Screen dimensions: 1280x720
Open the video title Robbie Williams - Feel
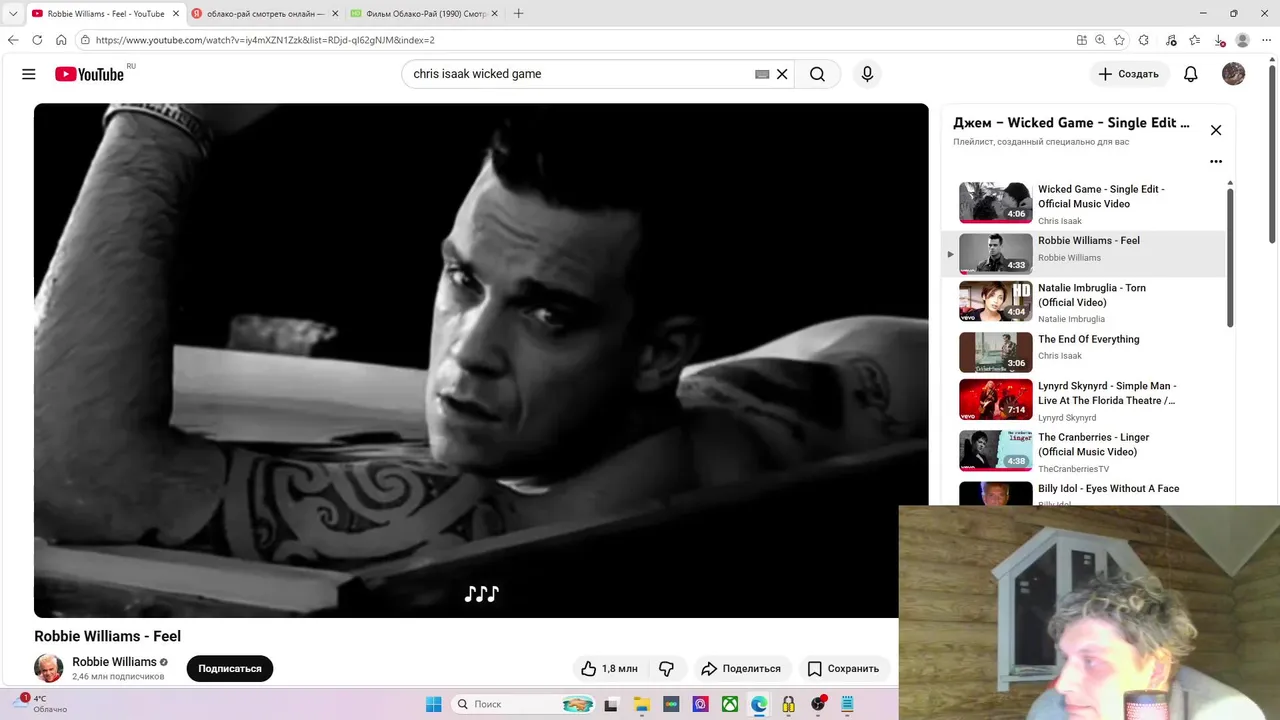[x=107, y=636]
